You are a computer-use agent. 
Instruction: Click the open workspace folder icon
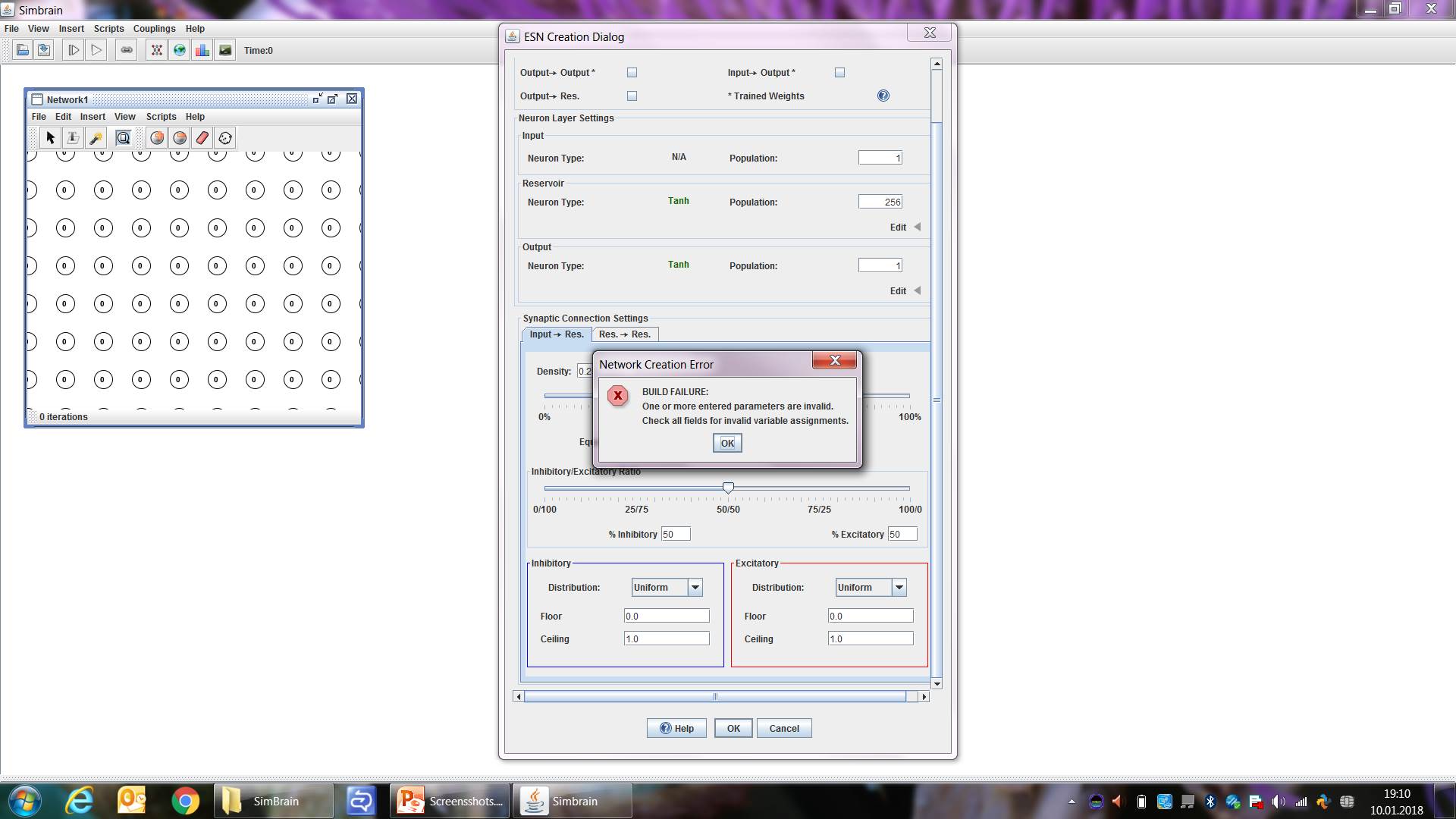(x=23, y=50)
